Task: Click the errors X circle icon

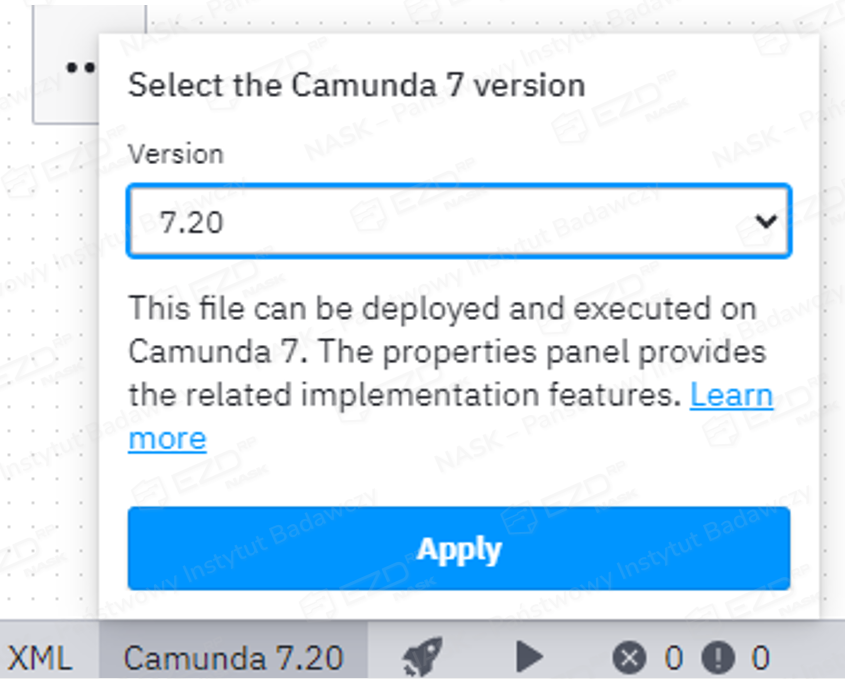Action: click(x=629, y=657)
